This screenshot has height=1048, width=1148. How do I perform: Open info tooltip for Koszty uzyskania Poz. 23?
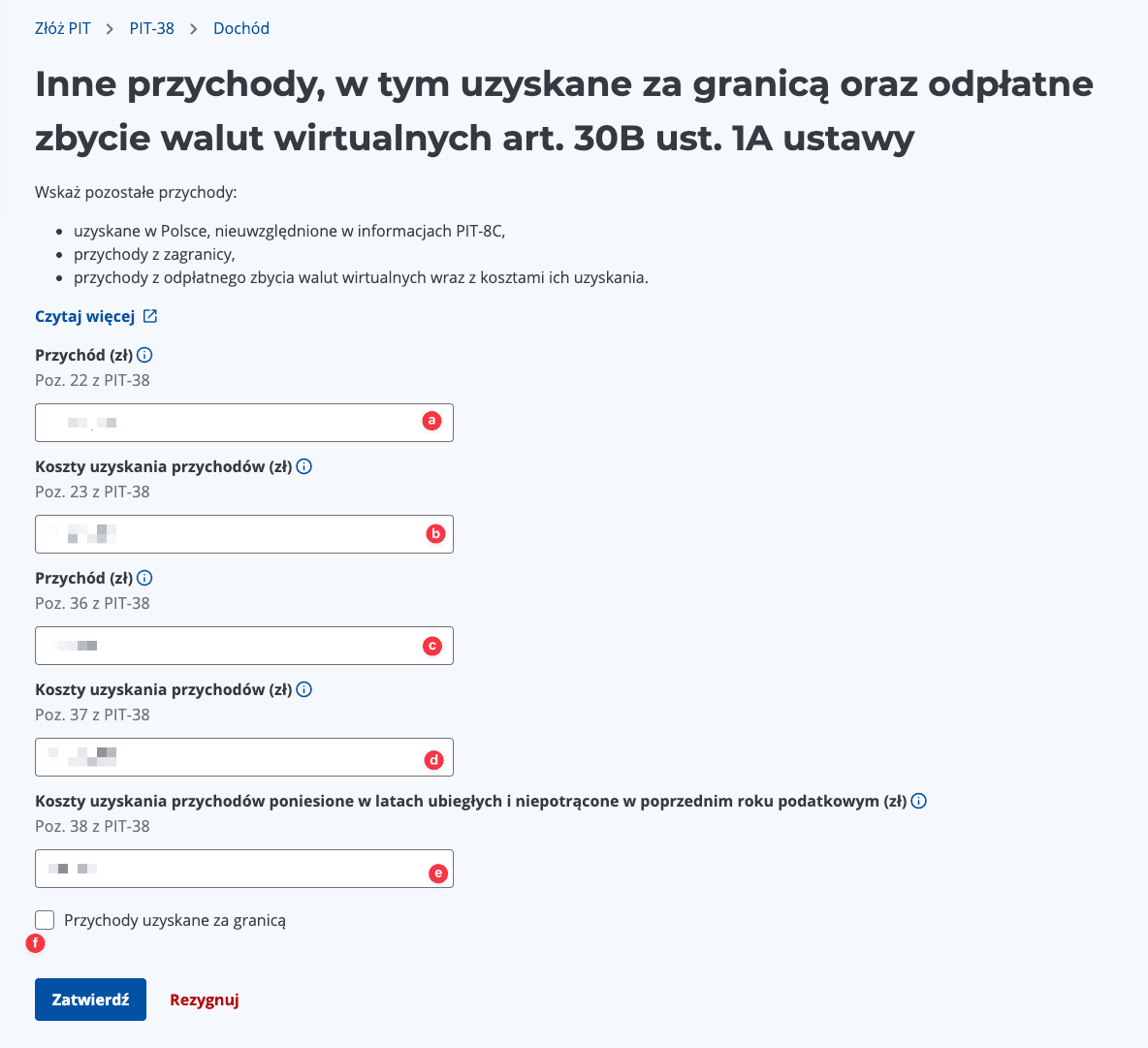click(x=304, y=466)
